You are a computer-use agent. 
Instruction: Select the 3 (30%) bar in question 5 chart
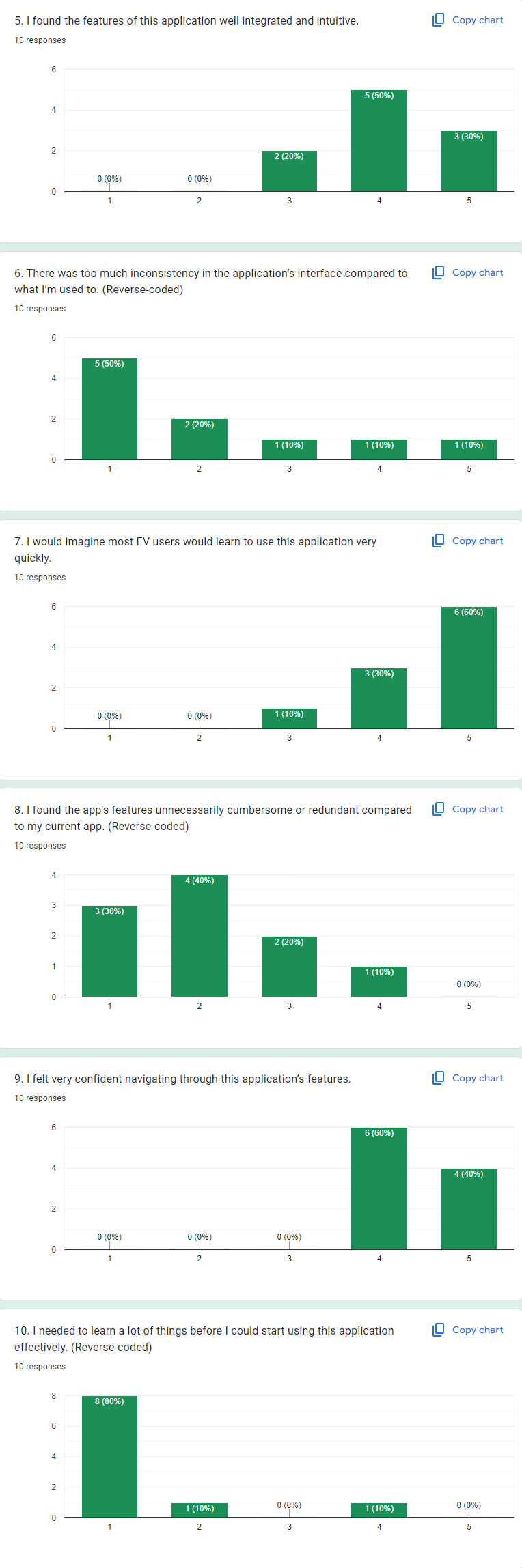coord(469,161)
